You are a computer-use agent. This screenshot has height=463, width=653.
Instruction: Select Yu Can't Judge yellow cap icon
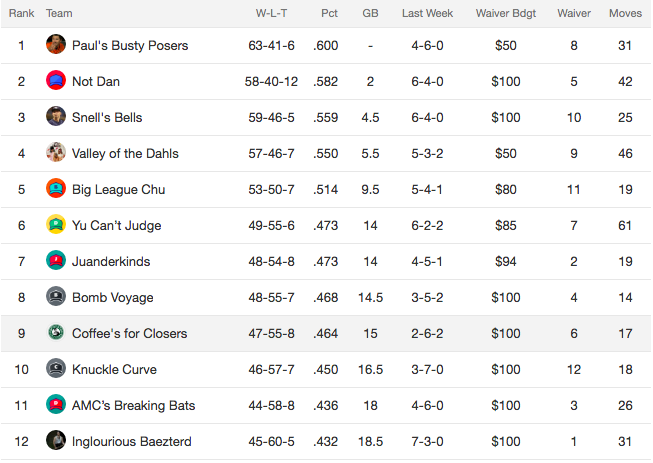[x=56, y=224]
